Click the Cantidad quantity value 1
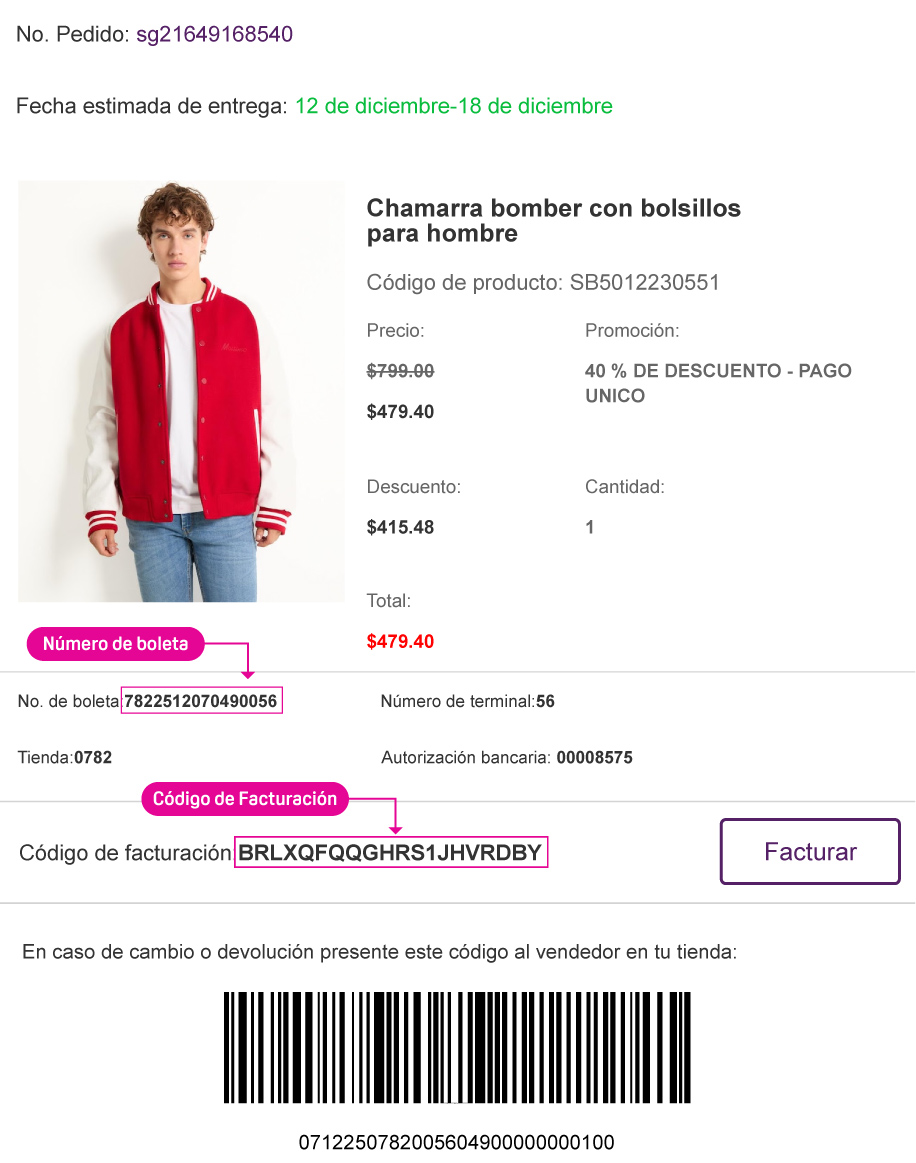916x1163 pixels. point(589,527)
